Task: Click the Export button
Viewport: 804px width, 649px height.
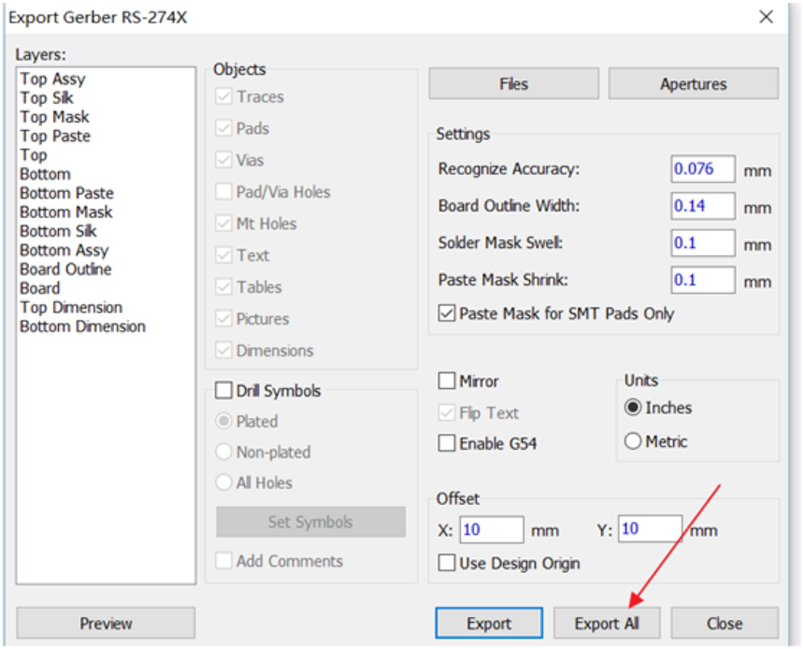Action: pos(489,623)
